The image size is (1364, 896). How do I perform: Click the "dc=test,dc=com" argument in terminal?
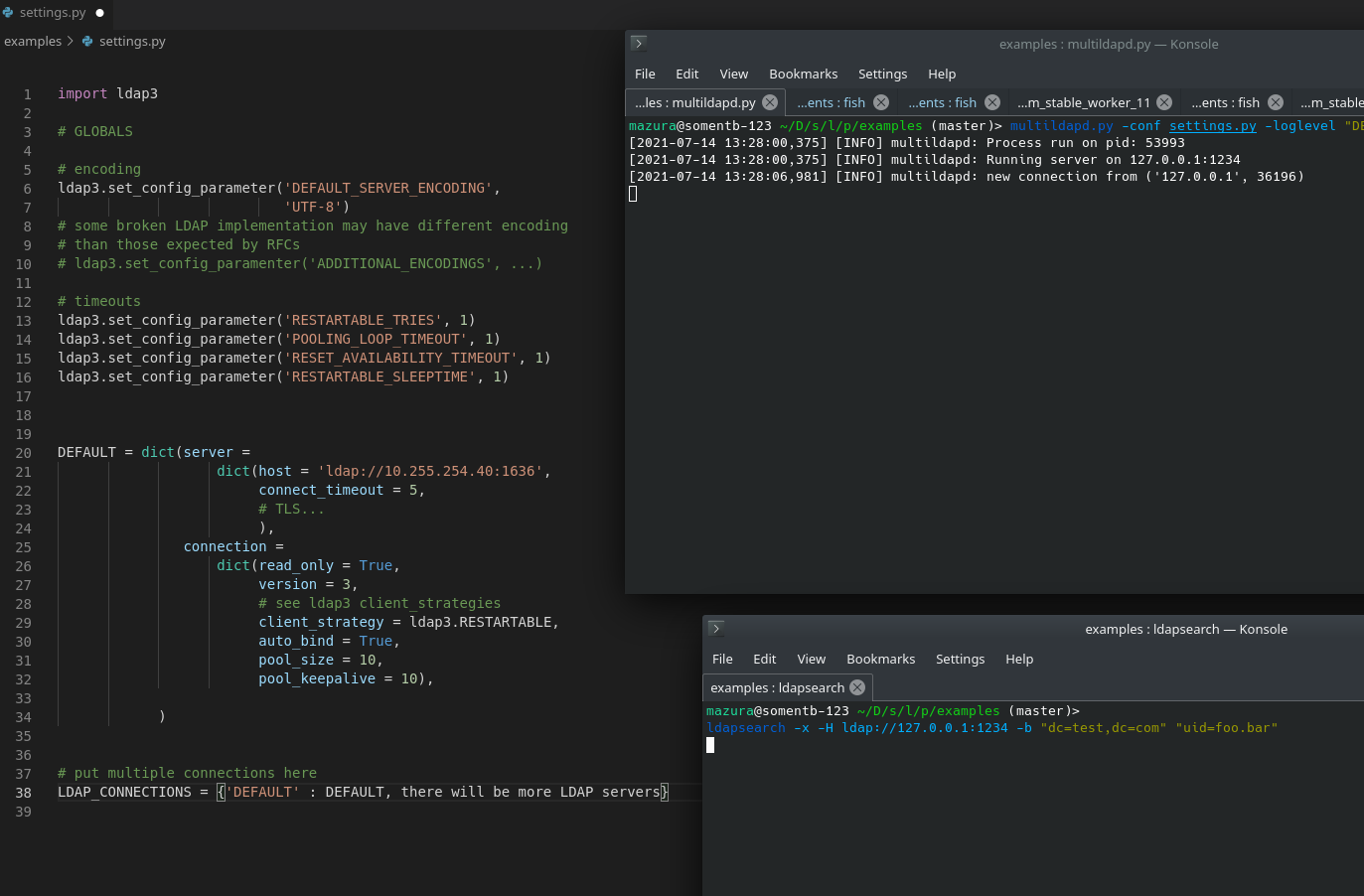pos(1104,728)
